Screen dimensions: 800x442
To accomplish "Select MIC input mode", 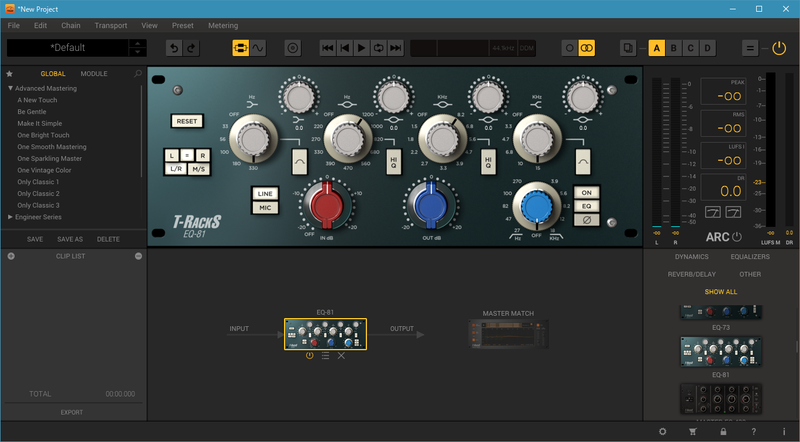I will (265, 208).
